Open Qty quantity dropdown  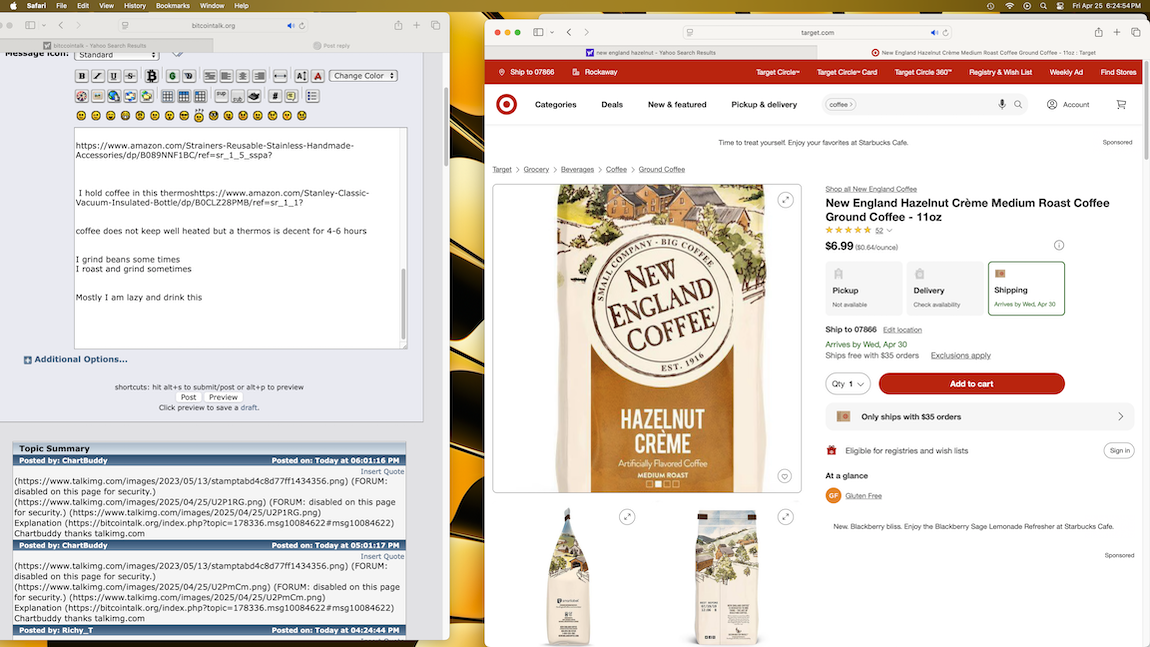click(x=848, y=384)
